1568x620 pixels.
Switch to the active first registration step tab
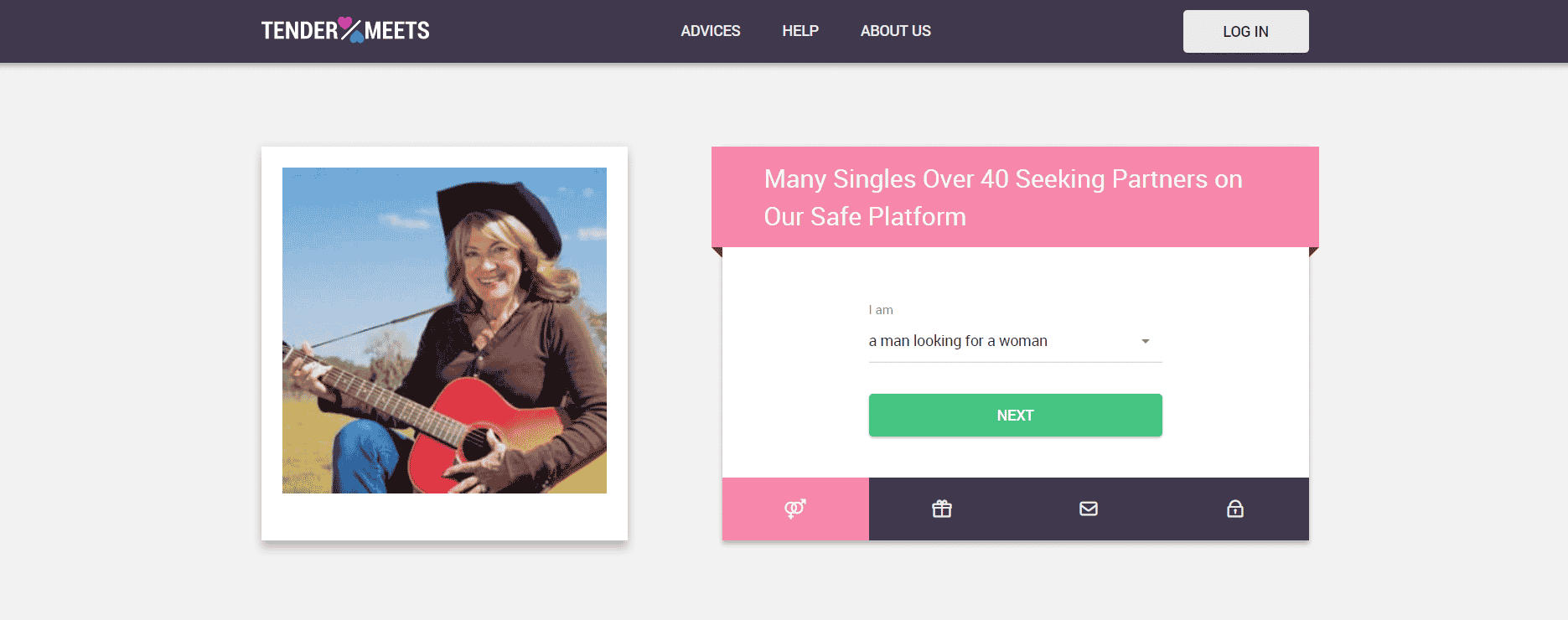point(794,509)
